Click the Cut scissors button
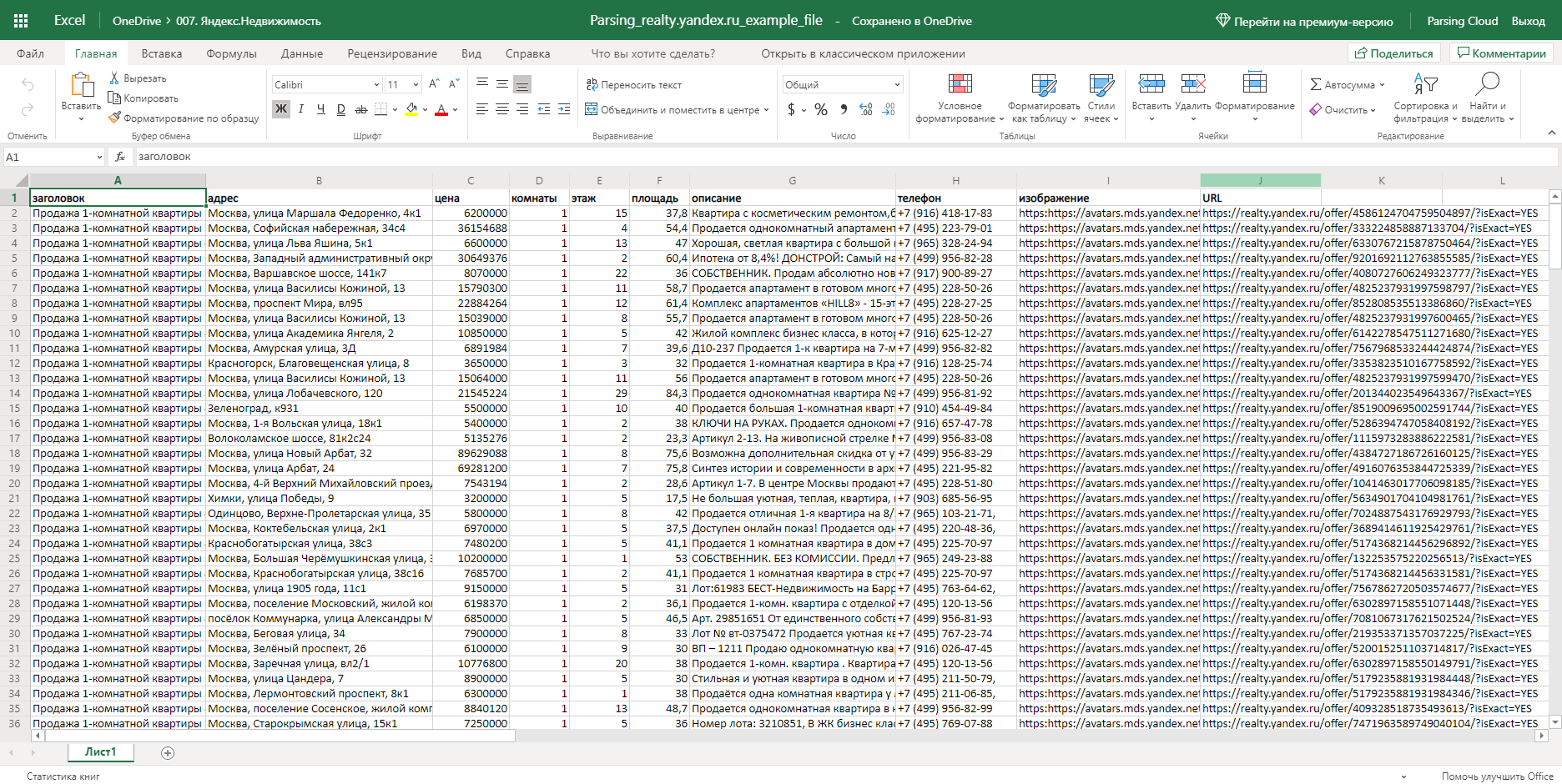Viewport: 1562px width, 784px height. pos(138,78)
